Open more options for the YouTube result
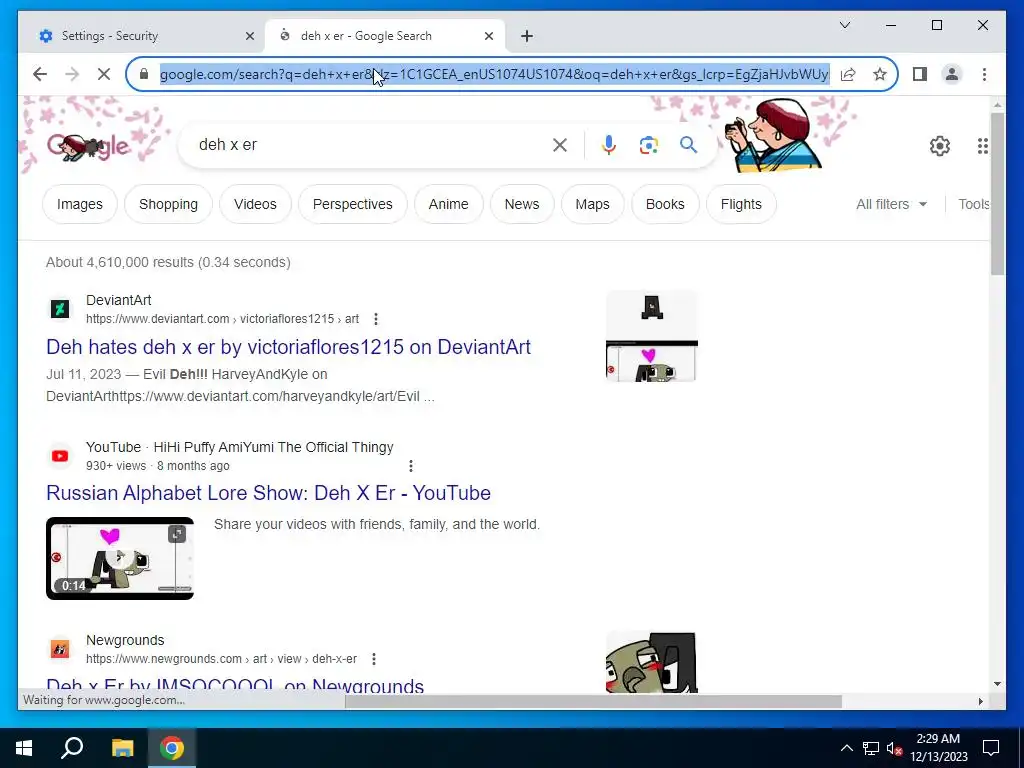The height and width of the screenshot is (768, 1024). [411, 466]
